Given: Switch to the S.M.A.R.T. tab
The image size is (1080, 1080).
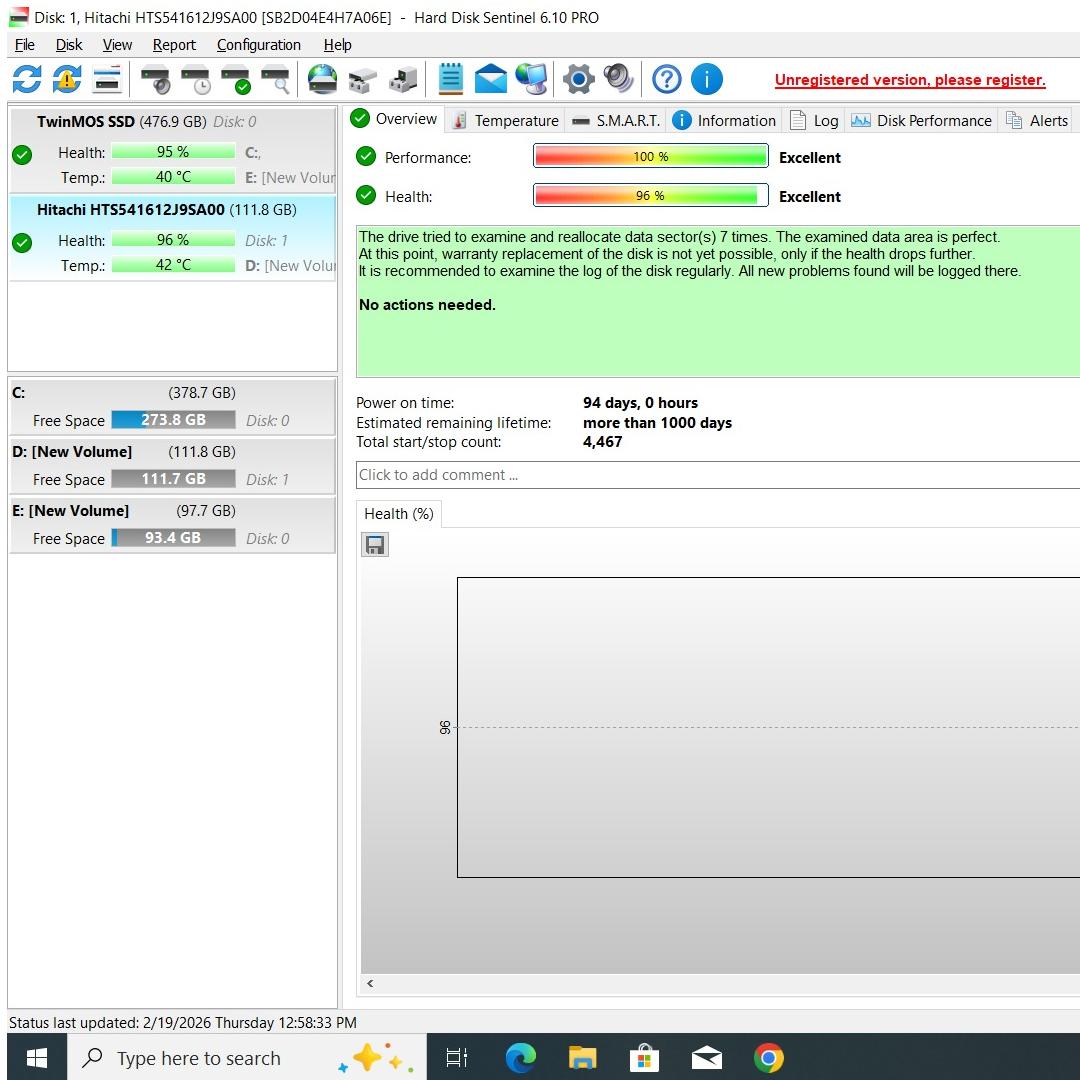Looking at the screenshot, I should [x=616, y=120].
